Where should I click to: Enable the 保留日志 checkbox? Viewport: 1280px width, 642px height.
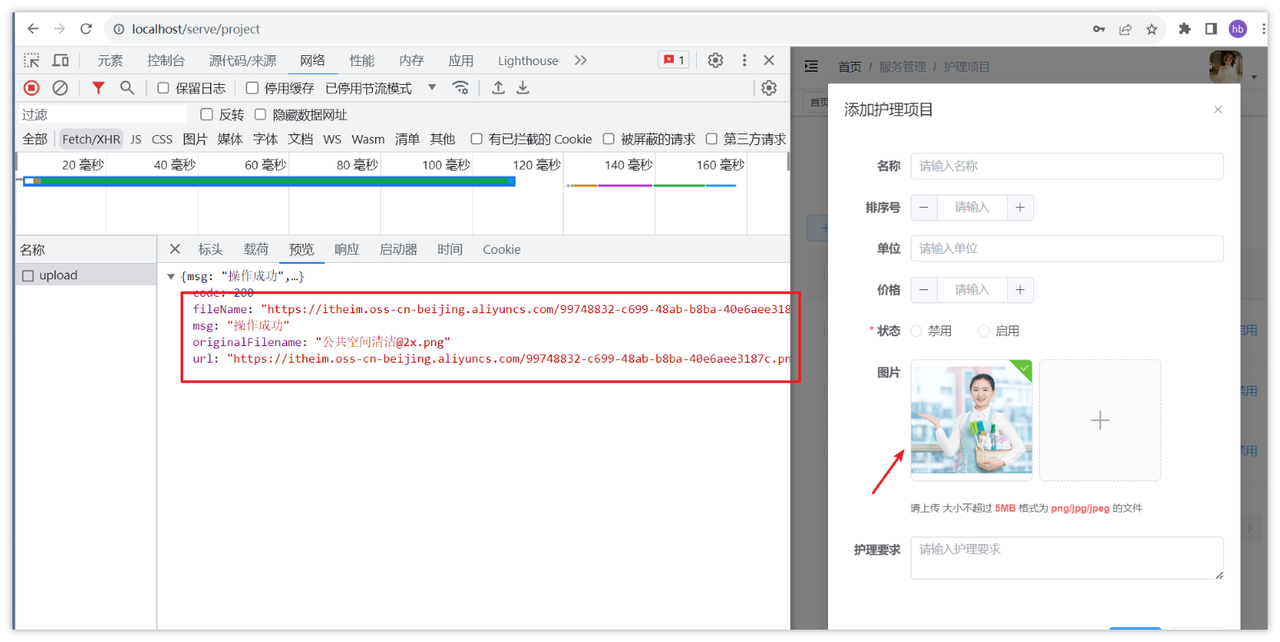click(163, 88)
